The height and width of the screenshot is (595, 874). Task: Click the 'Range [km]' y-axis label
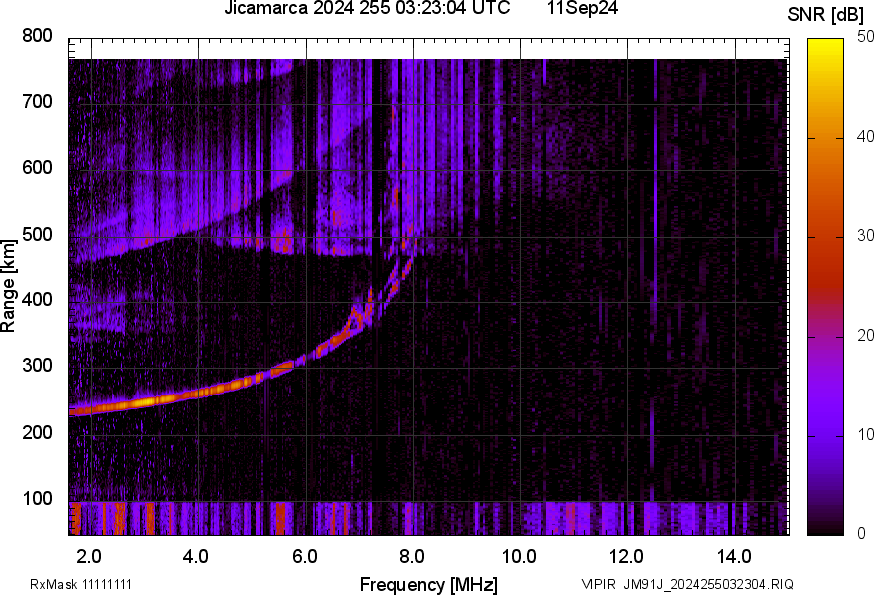click(8, 286)
